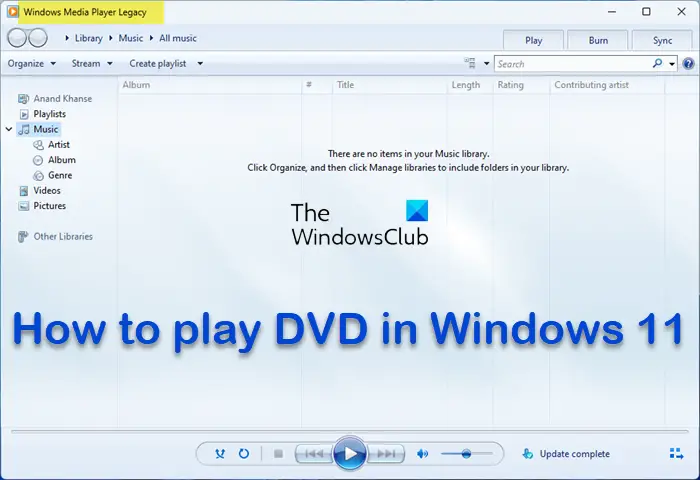Go forward with the Forward navigation button

(38, 38)
